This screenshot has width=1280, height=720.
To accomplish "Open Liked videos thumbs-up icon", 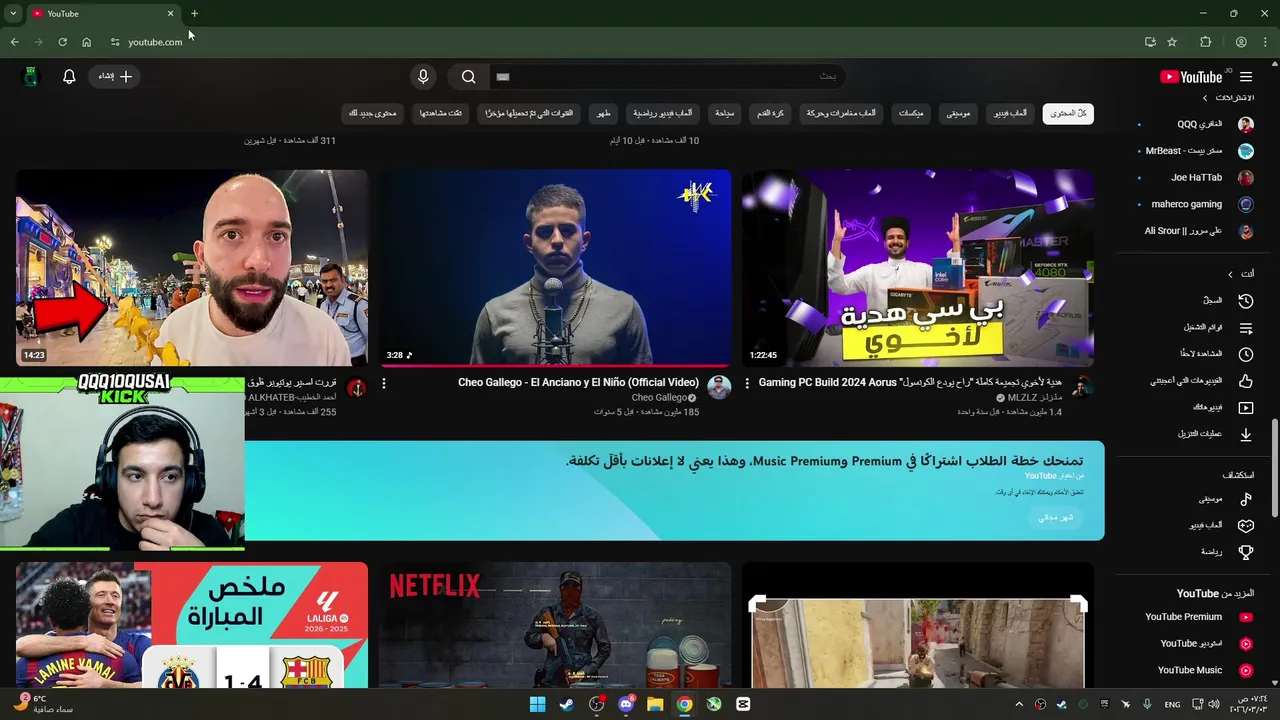I will pyautogui.click(x=1246, y=381).
